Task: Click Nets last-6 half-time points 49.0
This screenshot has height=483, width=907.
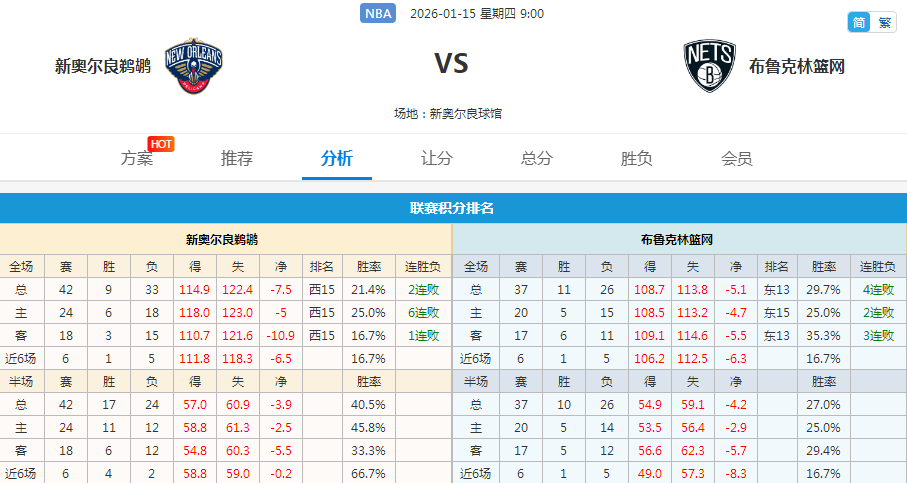Action: [650, 474]
